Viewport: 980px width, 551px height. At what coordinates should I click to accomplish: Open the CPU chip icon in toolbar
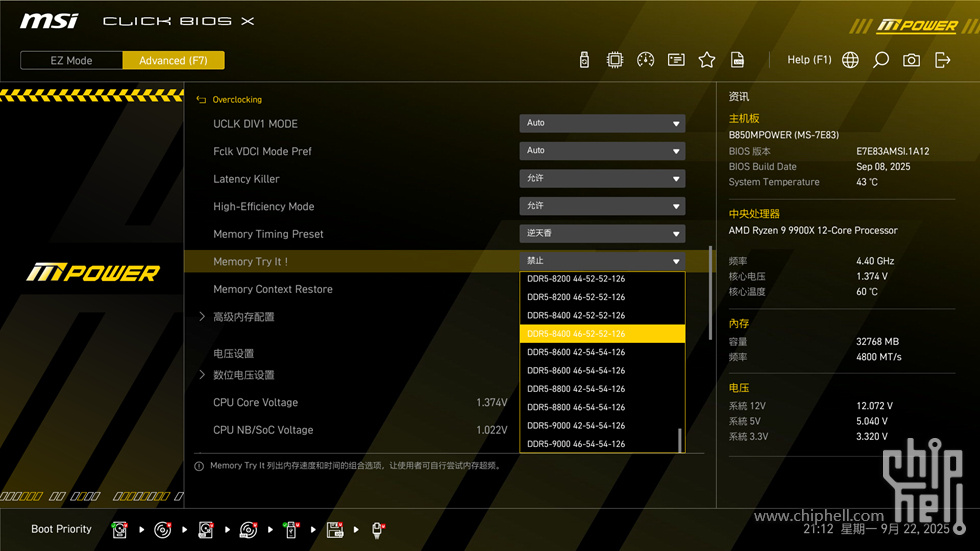614,60
